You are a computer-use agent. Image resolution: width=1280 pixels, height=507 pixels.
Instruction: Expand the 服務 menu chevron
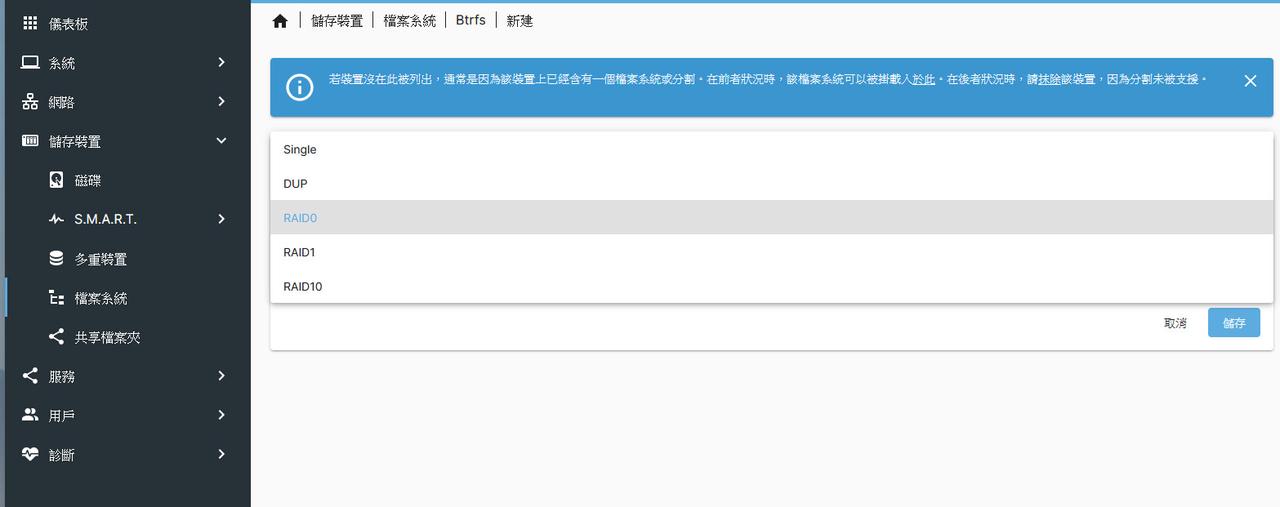pos(221,376)
